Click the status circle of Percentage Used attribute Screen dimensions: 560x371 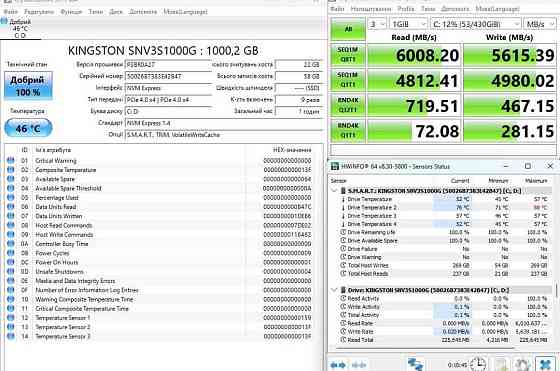[11, 197]
